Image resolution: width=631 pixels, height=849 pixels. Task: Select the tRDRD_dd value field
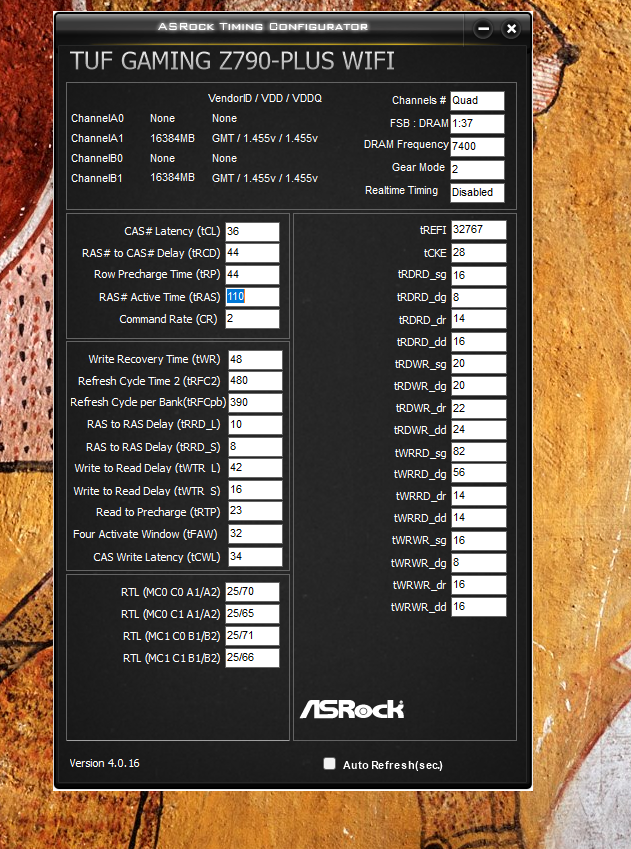point(479,342)
